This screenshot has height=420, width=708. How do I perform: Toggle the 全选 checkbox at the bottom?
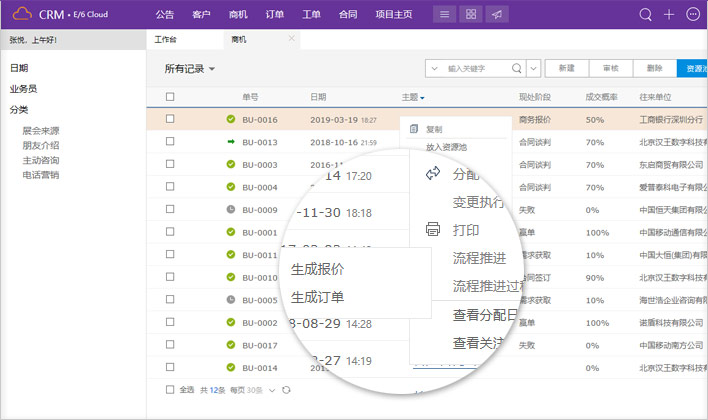pyautogui.click(x=170, y=389)
